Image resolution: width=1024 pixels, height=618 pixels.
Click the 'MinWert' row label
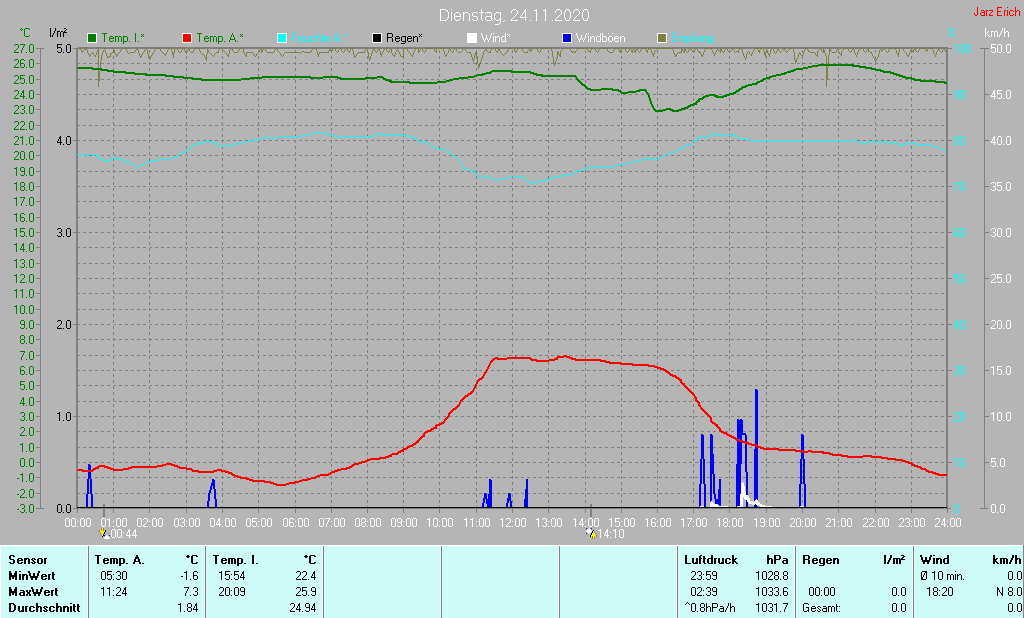[x=31, y=576]
